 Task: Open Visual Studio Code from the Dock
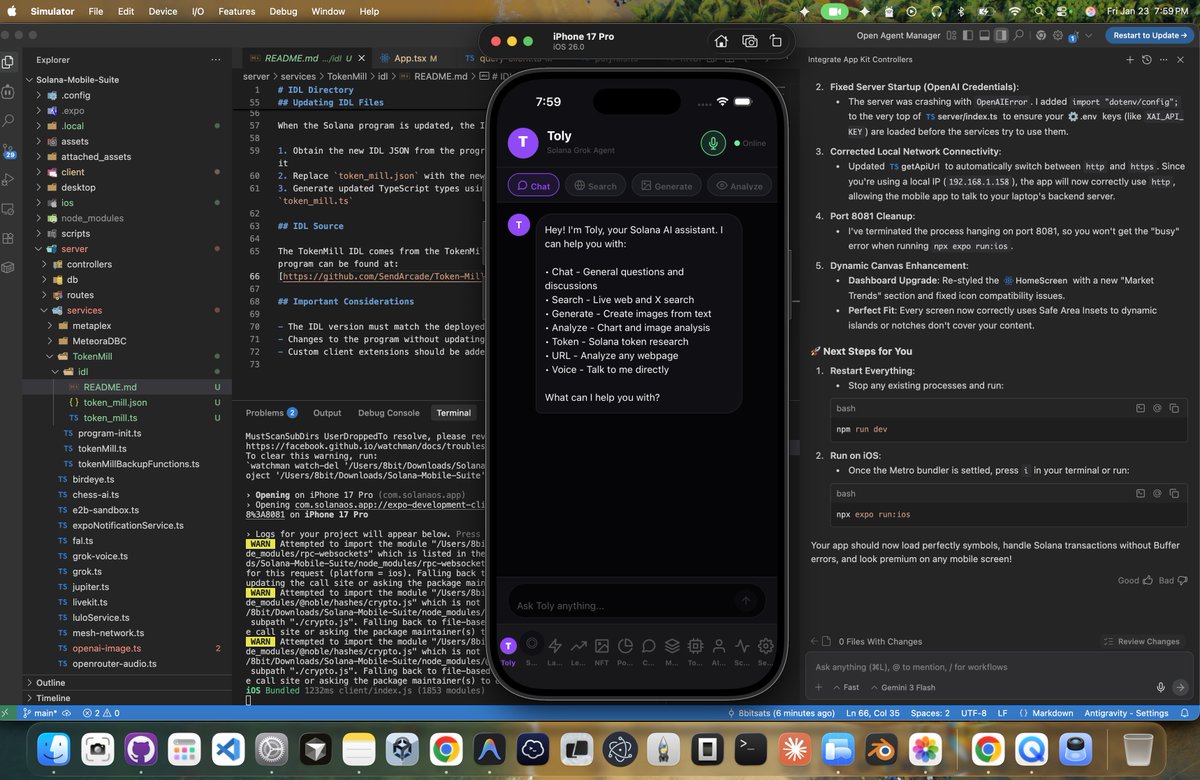pos(227,750)
